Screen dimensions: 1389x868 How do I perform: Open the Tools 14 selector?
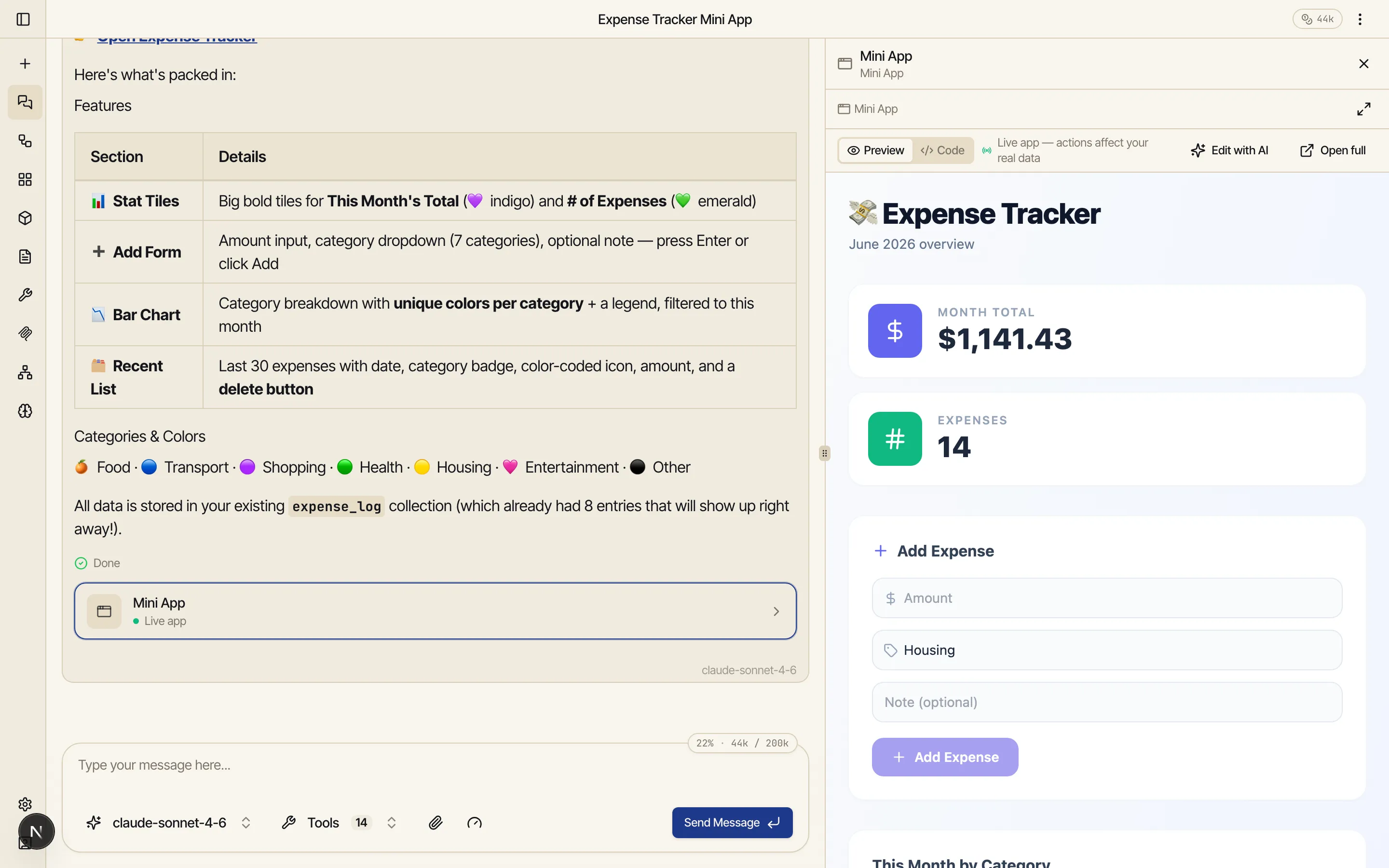(x=339, y=823)
